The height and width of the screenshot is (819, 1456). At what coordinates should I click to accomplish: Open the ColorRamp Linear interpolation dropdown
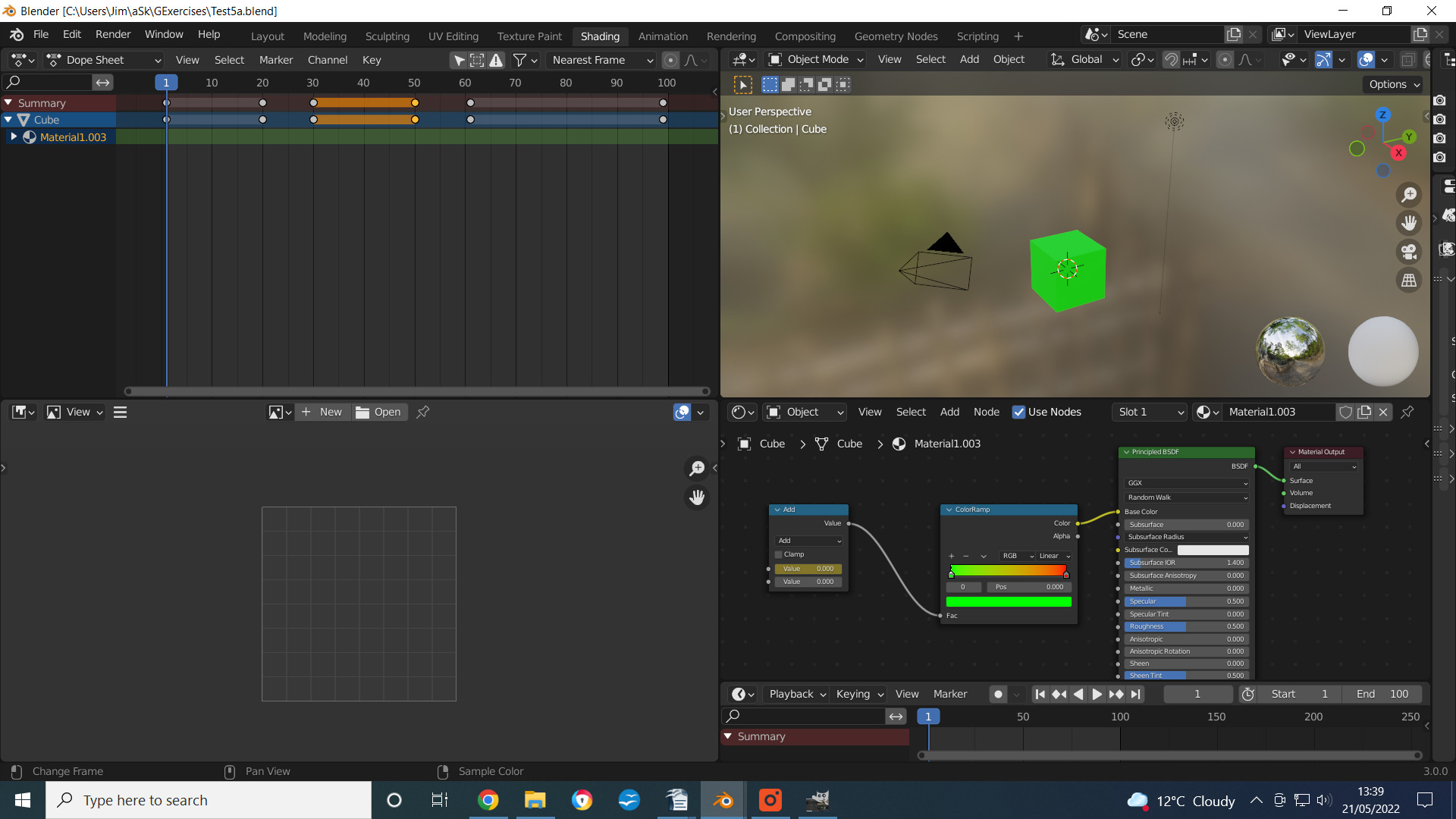coord(1054,556)
